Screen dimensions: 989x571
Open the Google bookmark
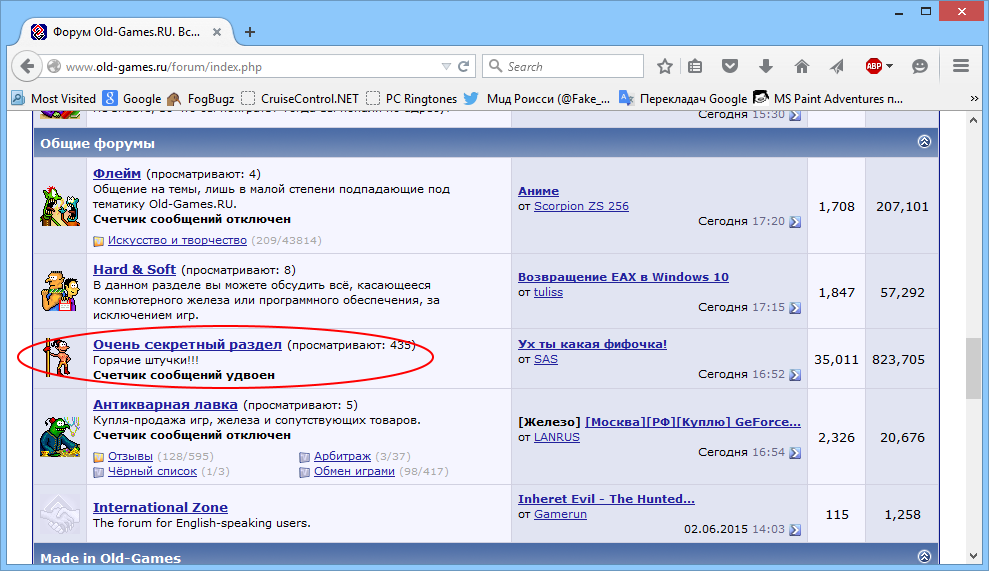(132, 98)
